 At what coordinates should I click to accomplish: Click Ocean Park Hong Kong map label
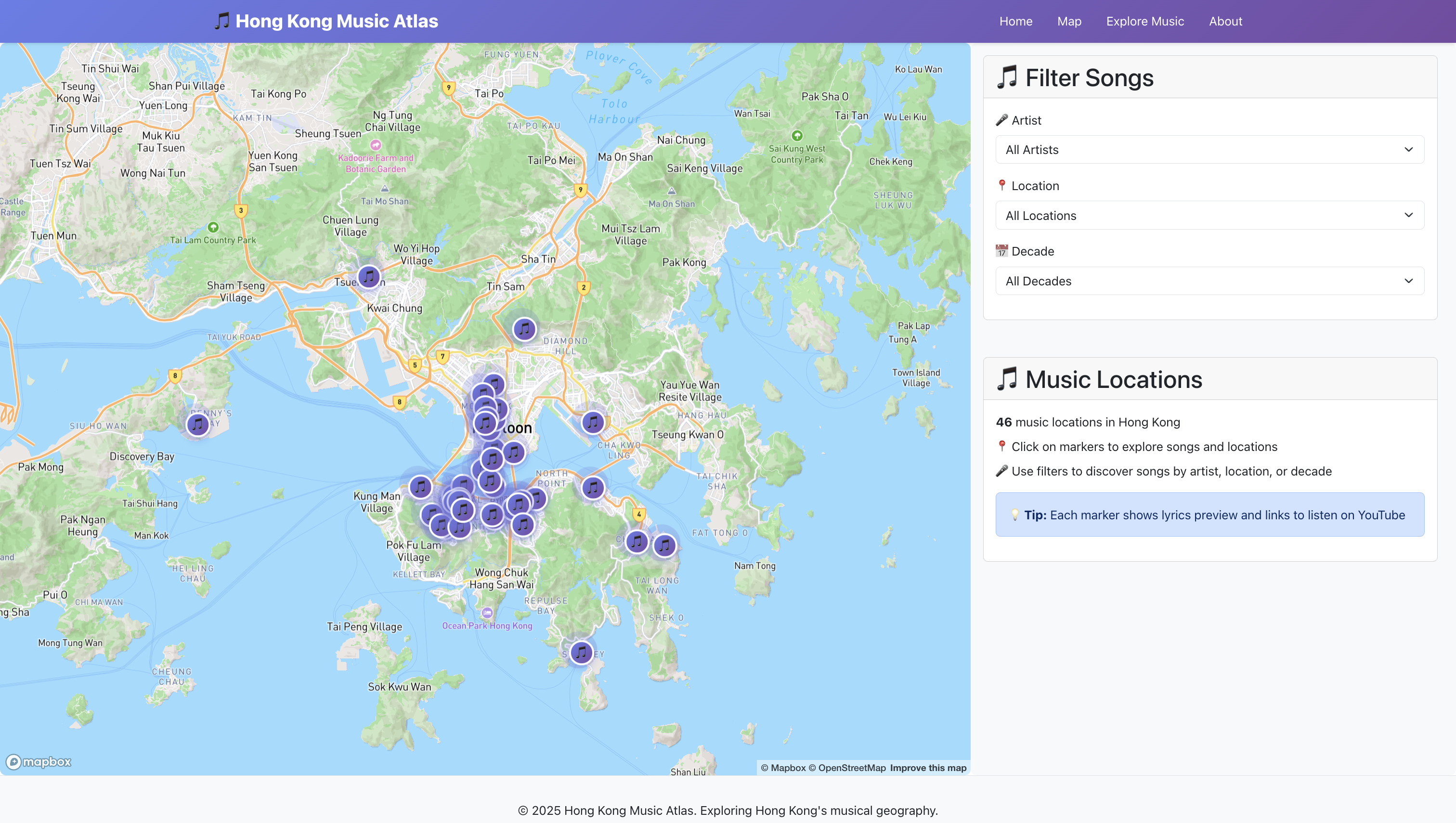(x=487, y=626)
